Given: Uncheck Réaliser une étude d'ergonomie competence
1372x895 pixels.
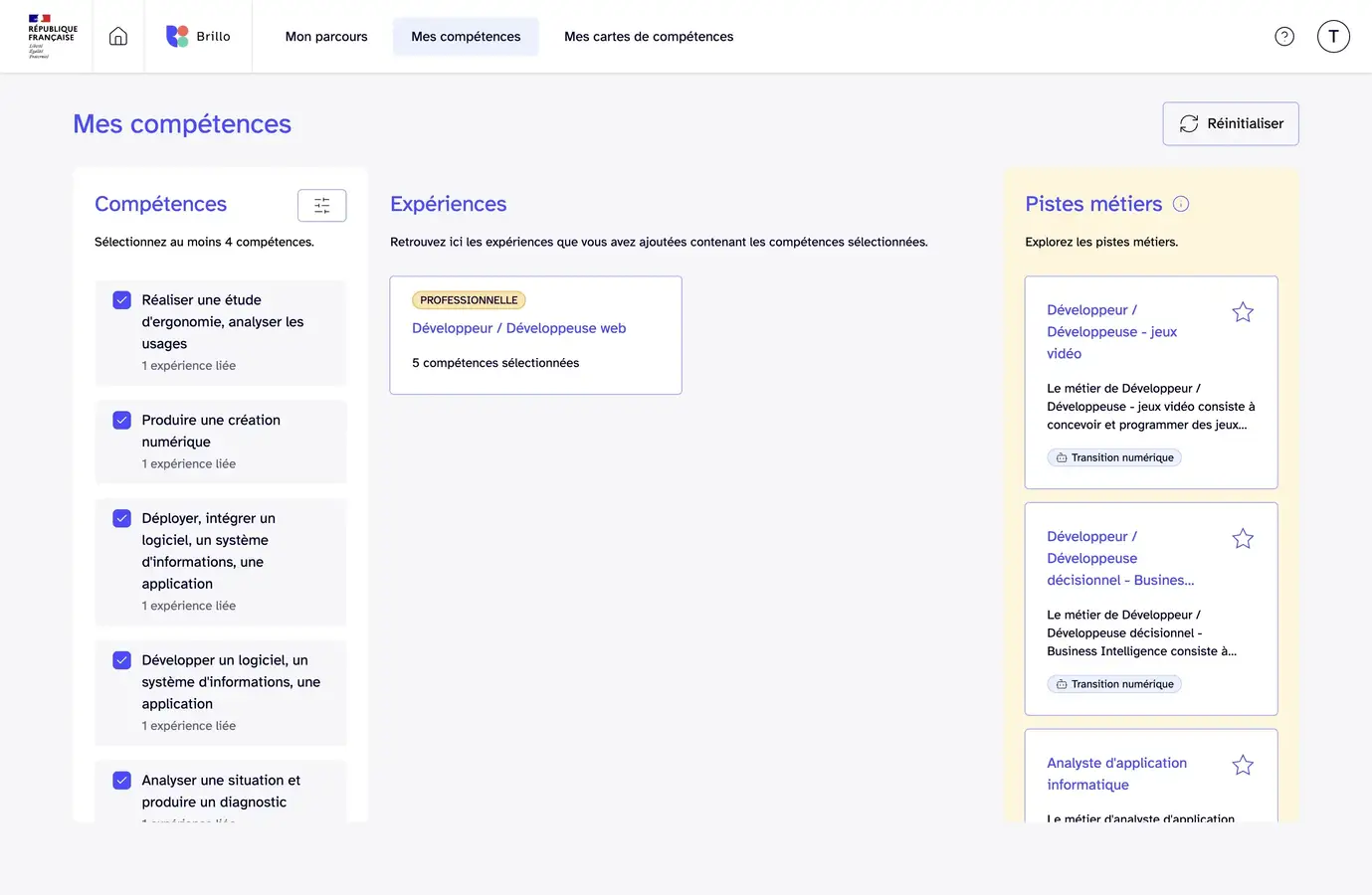Looking at the screenshot, I should [122, 300].
